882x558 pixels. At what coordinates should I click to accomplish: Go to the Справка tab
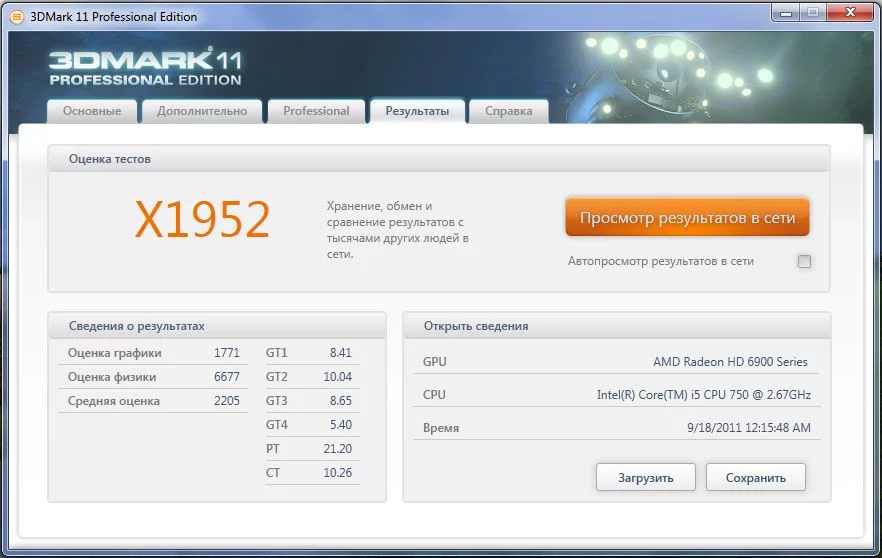point(508,111)
